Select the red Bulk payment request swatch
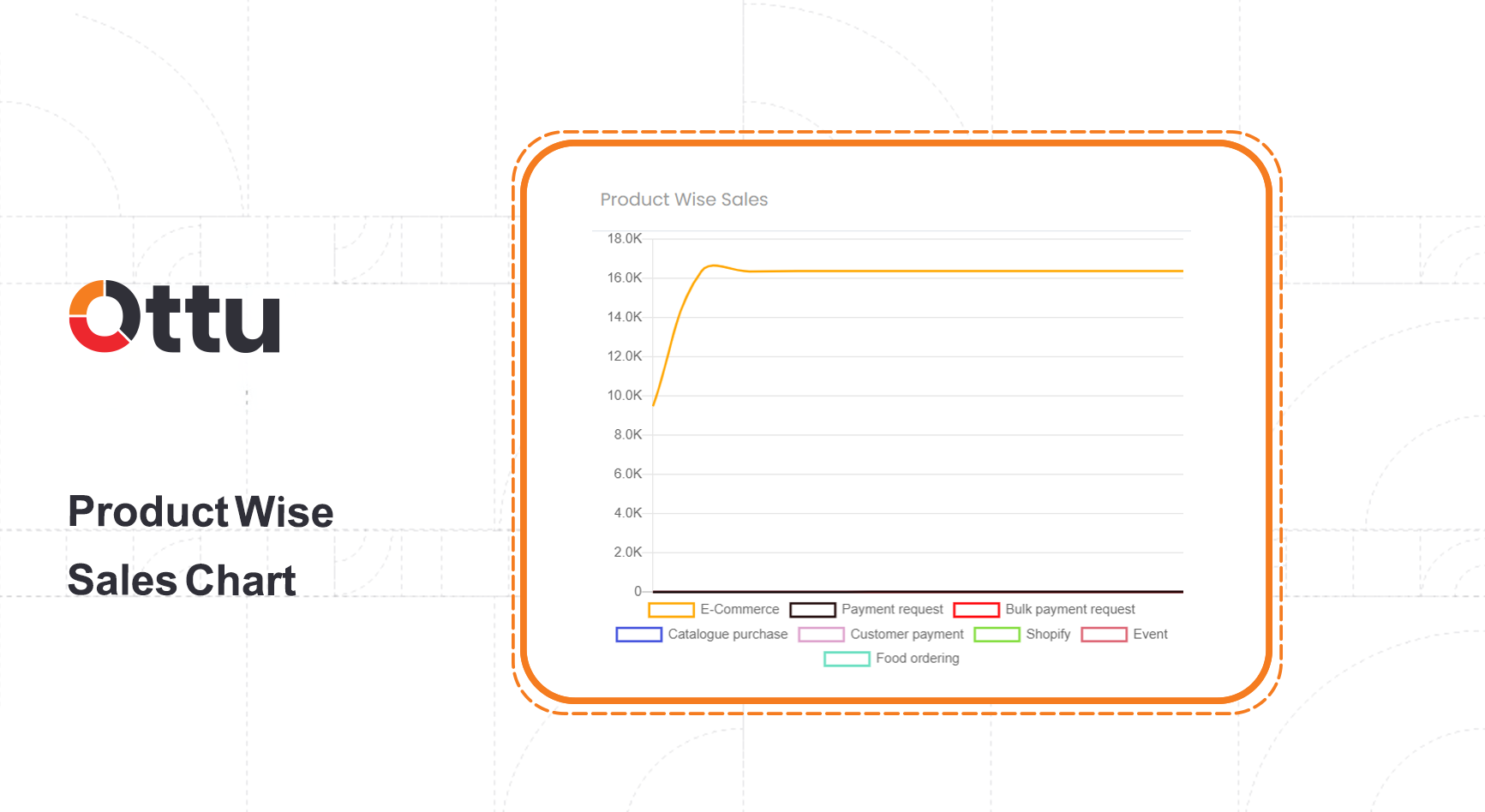This screenshot has width=1485, height=812. click(x=978, y=610)
